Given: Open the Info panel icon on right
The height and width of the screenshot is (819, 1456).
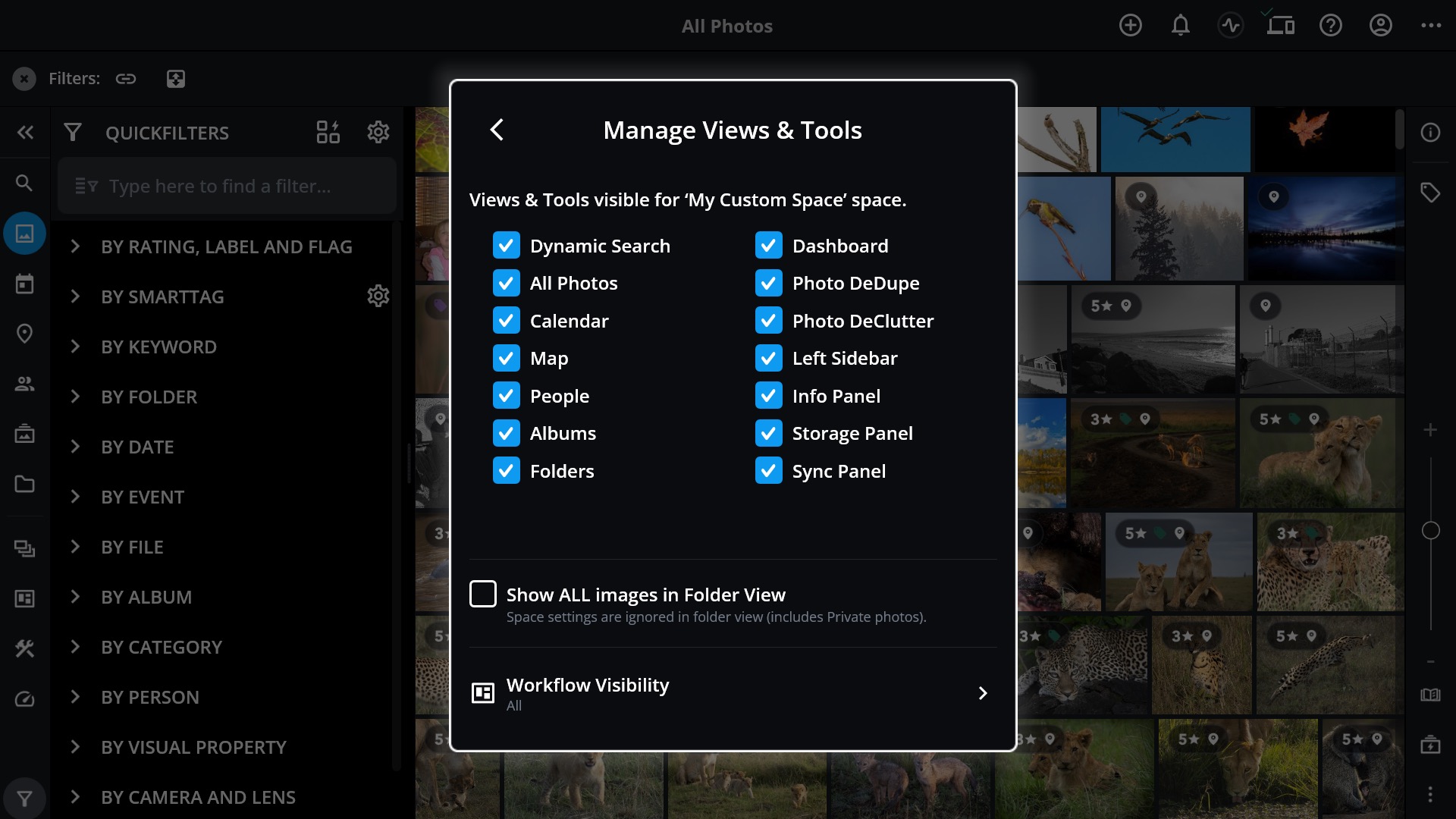Looking at the screenshot, I should (1430, 133).
